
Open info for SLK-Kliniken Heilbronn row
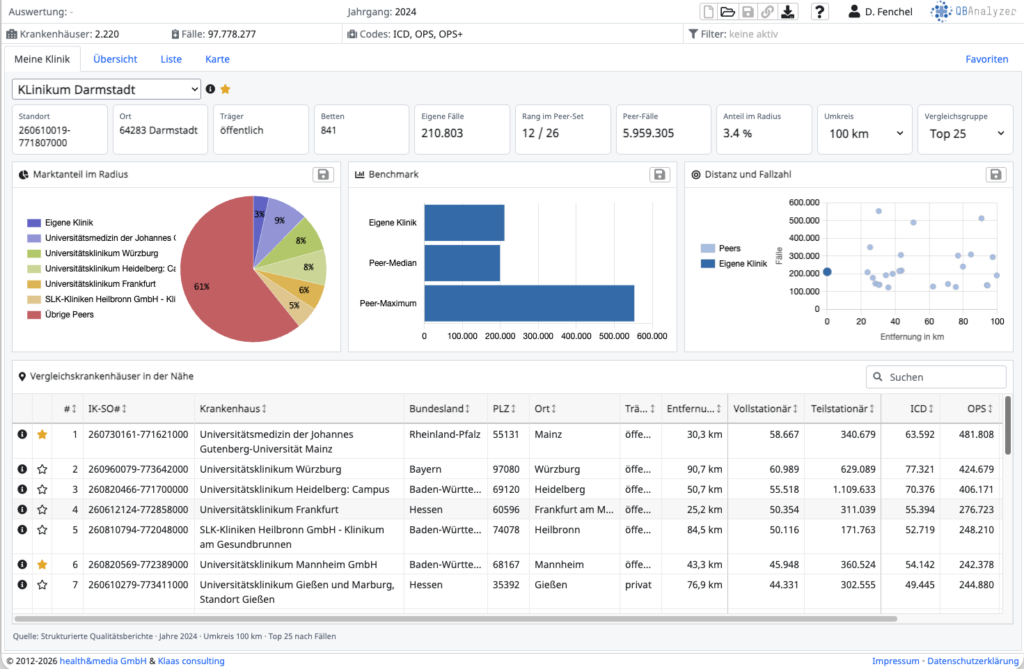point(22,529)
